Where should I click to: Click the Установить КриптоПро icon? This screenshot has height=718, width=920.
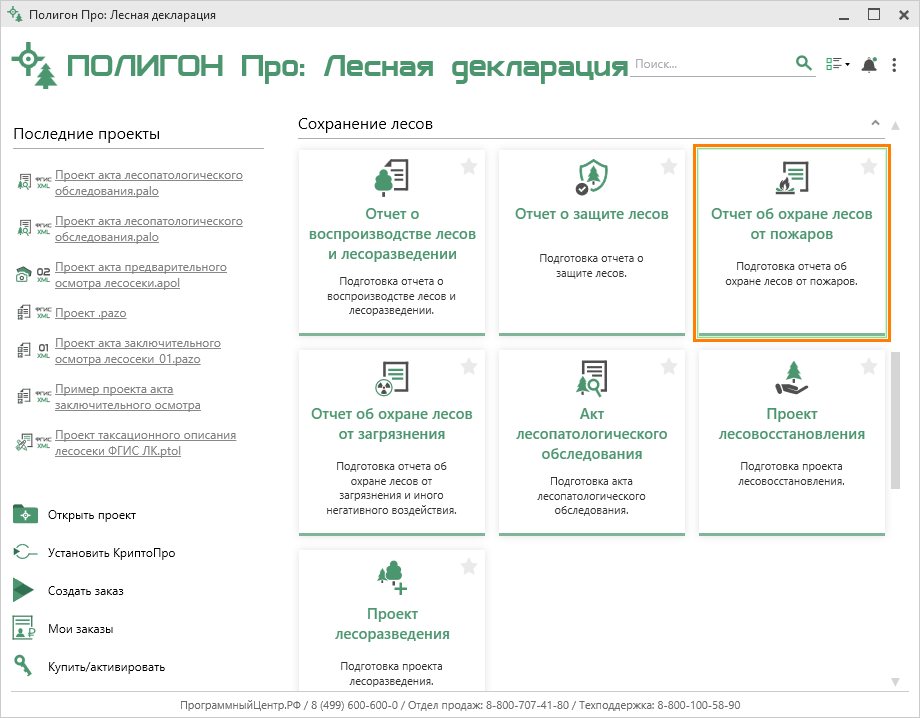point(25,552)
